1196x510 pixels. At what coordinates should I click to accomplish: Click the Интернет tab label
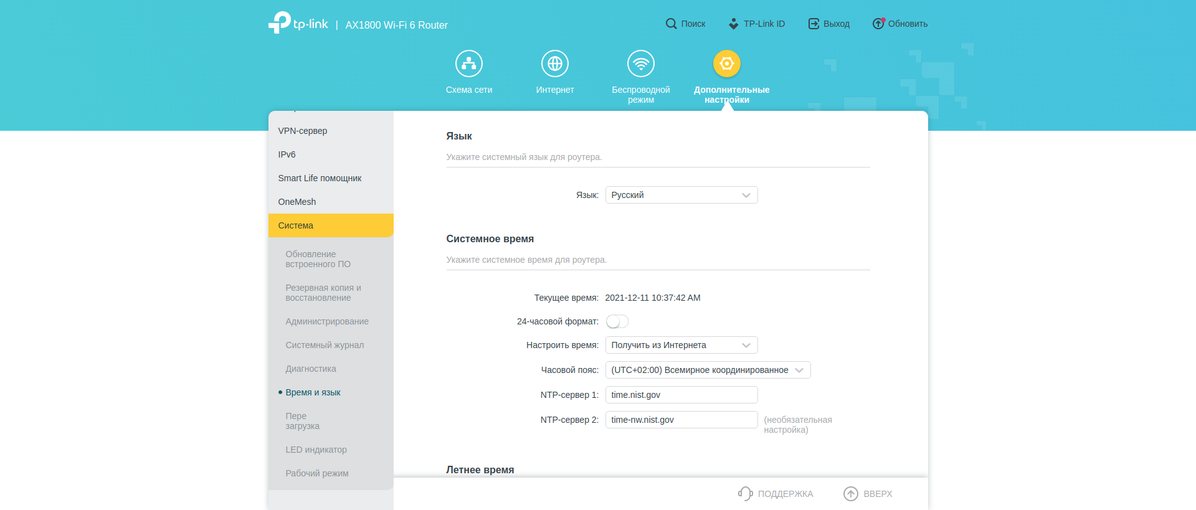(x=555, y=90)
